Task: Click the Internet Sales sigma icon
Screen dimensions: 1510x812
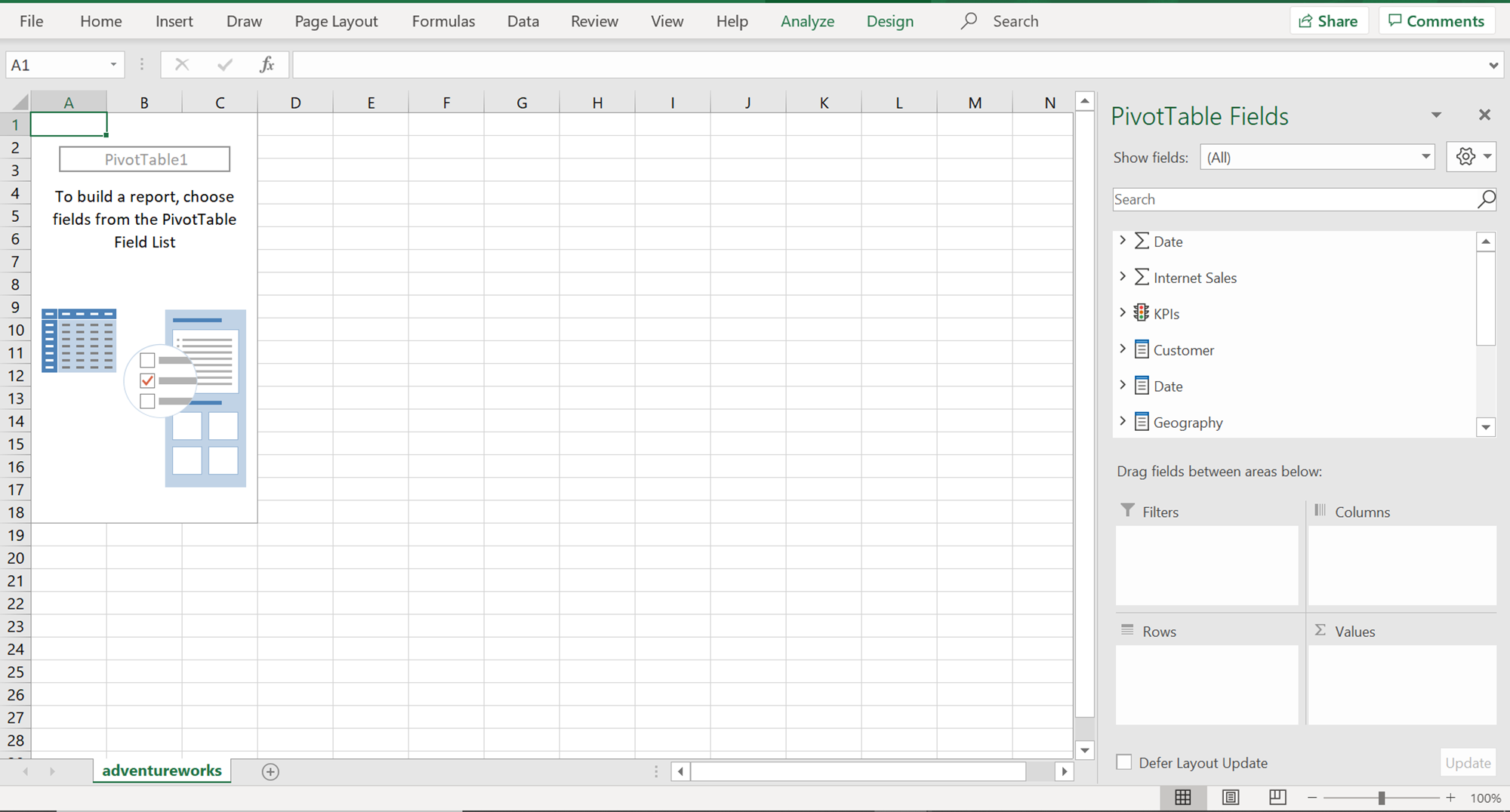Action: click(x=1142, y=277)
